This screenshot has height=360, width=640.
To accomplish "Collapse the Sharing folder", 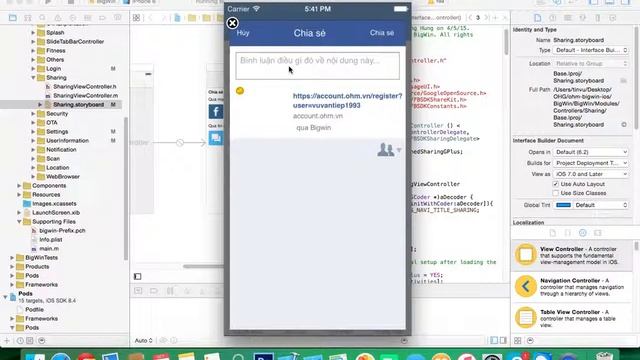I will point(33,78).
